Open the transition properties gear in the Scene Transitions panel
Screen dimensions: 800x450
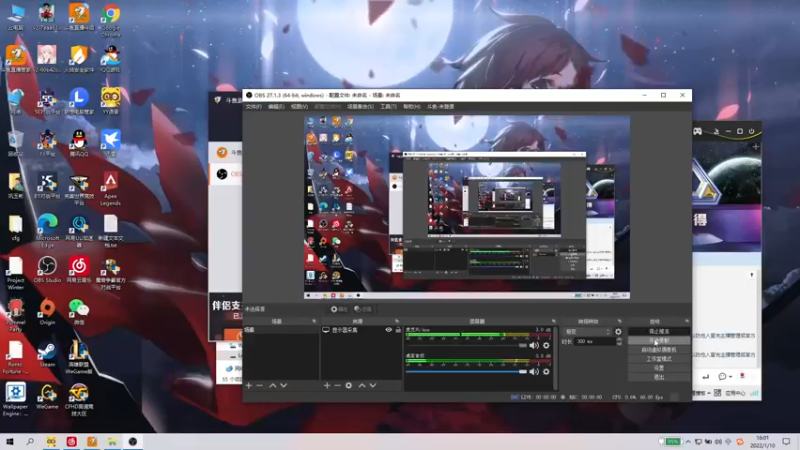[618, 332]
